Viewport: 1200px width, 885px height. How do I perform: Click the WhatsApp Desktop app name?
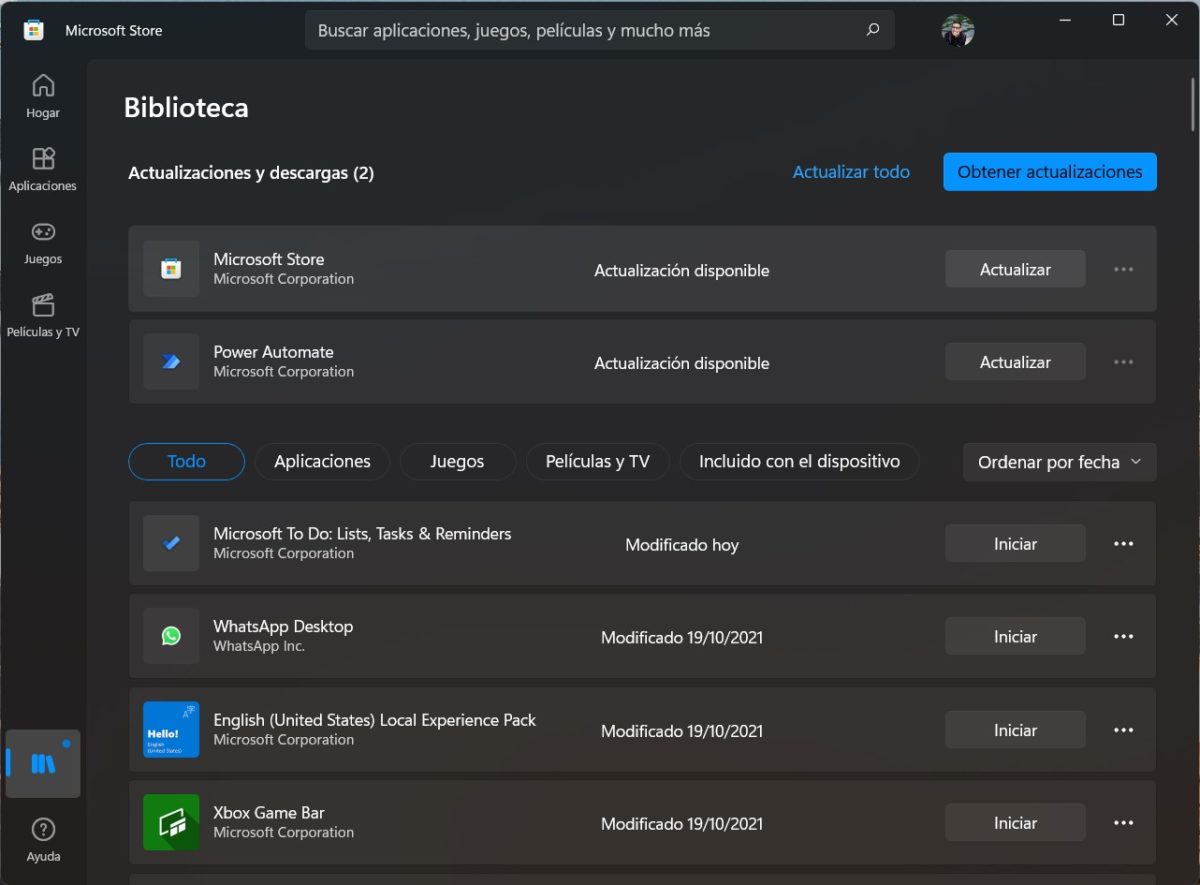coord(283,626)
